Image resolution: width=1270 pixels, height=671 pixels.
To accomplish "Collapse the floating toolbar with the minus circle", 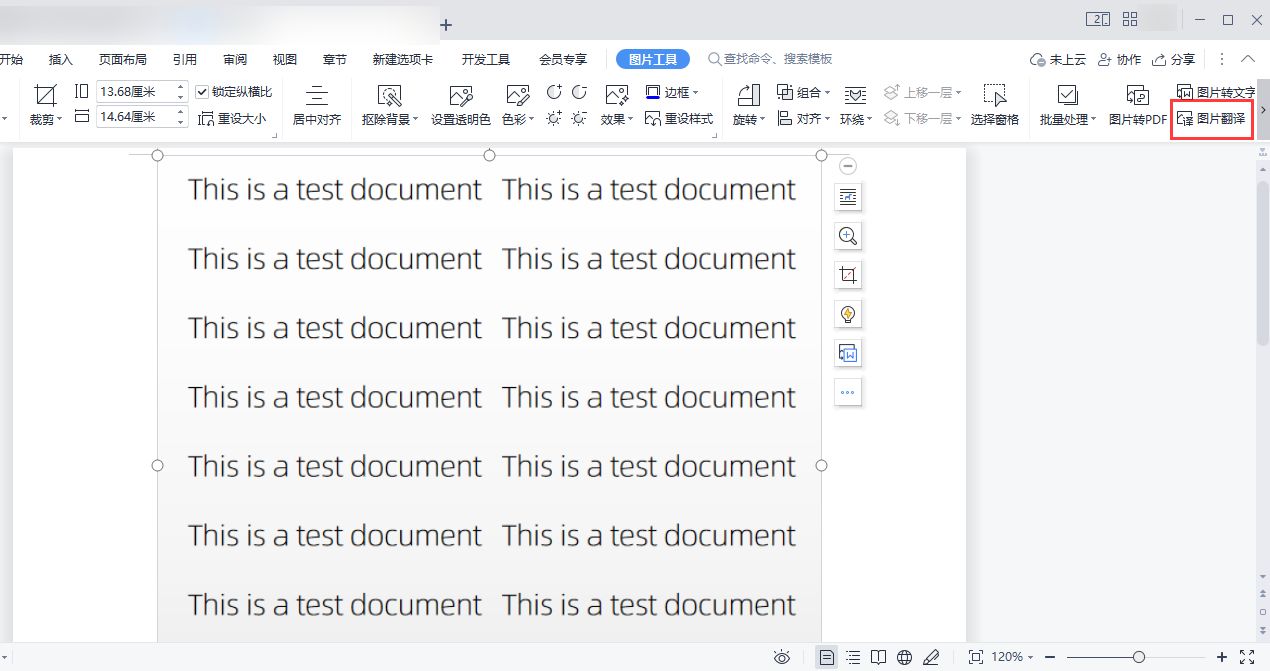I will [848, 166].
